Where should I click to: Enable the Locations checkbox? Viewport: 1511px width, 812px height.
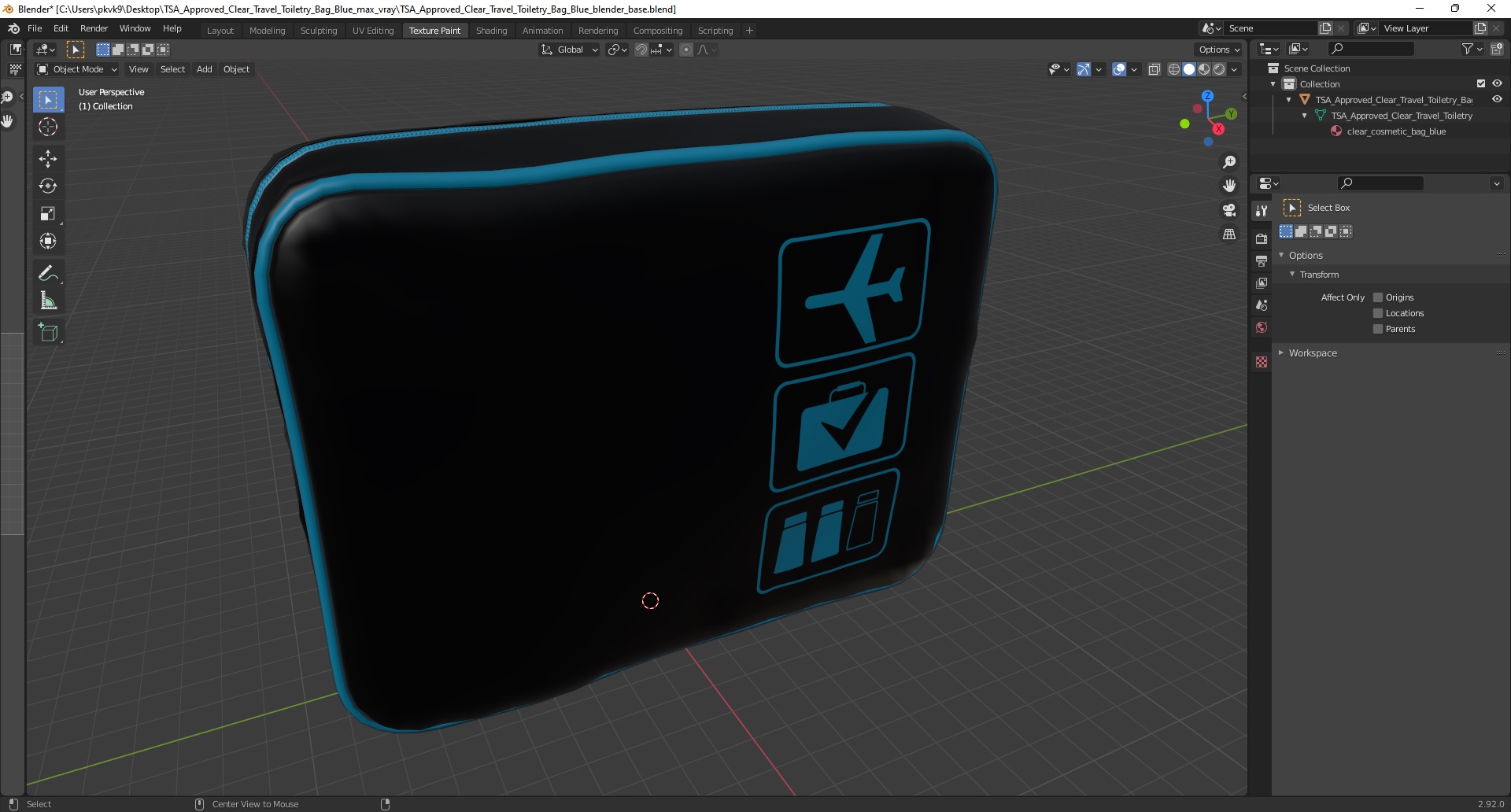pos(1378,313)
